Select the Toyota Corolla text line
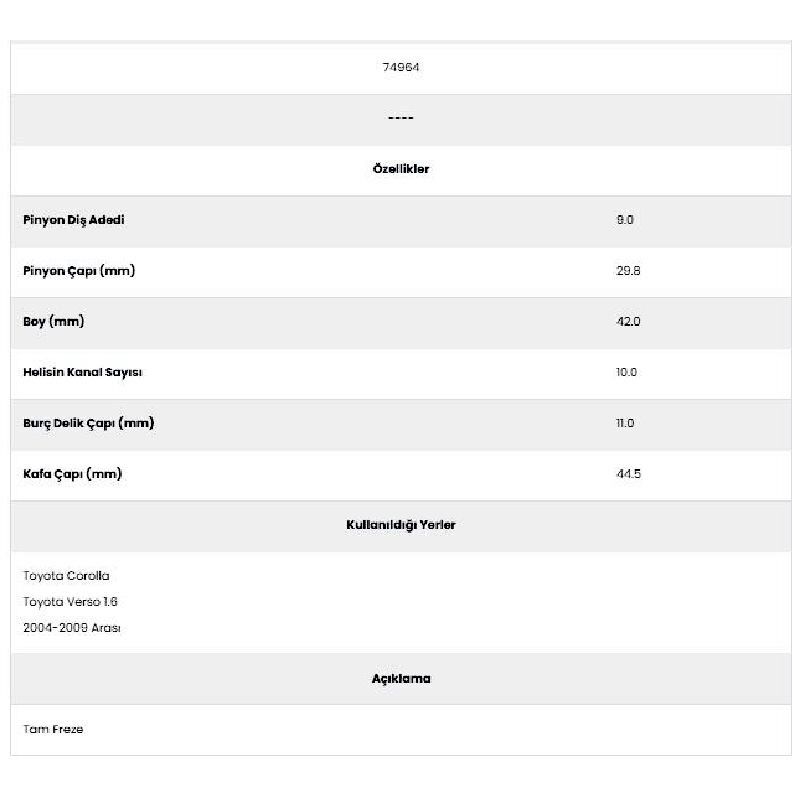 point(66,576)
